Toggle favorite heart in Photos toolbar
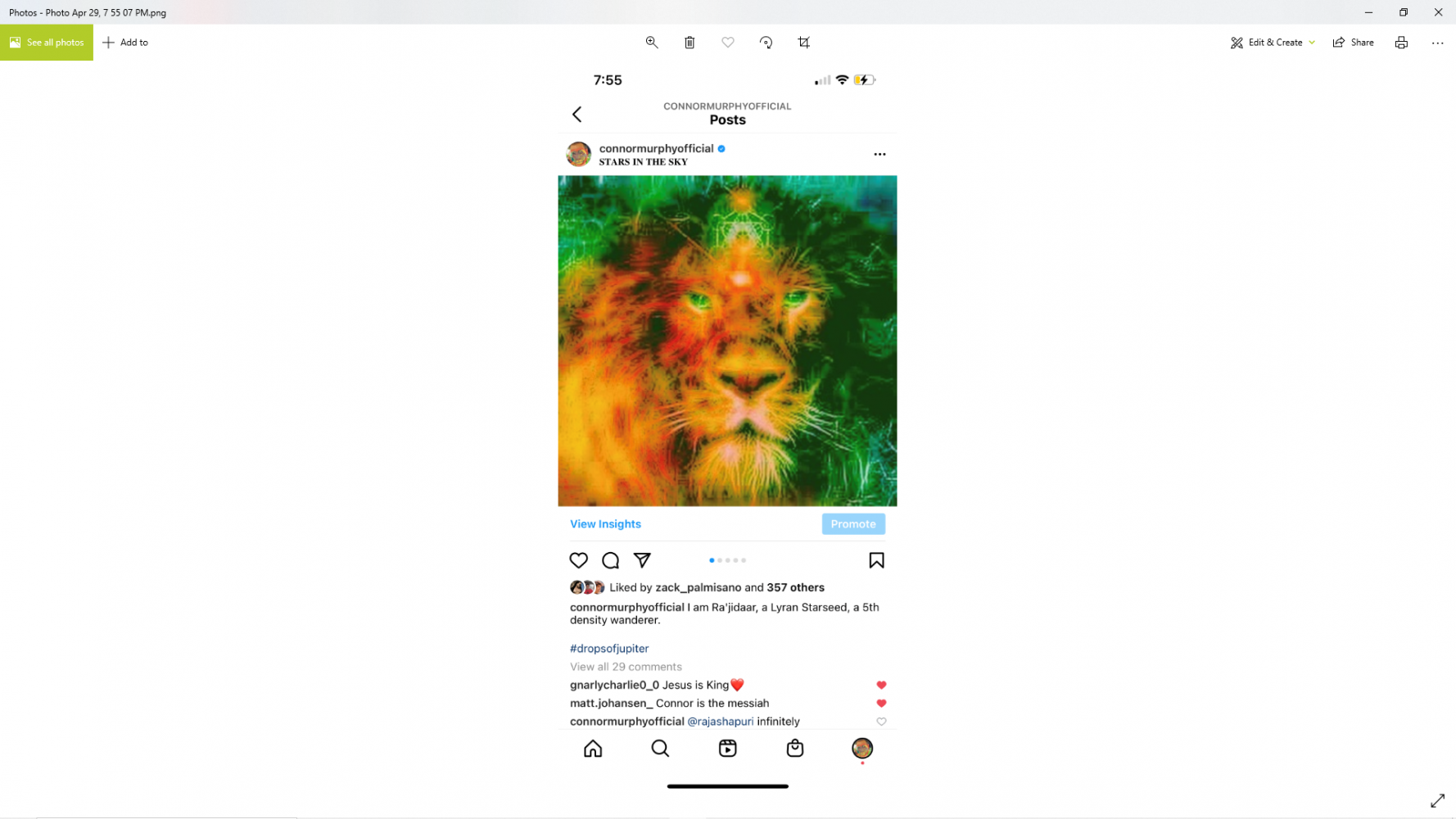This screenshot has width=1456, height=819. click(x=728, y=43)
